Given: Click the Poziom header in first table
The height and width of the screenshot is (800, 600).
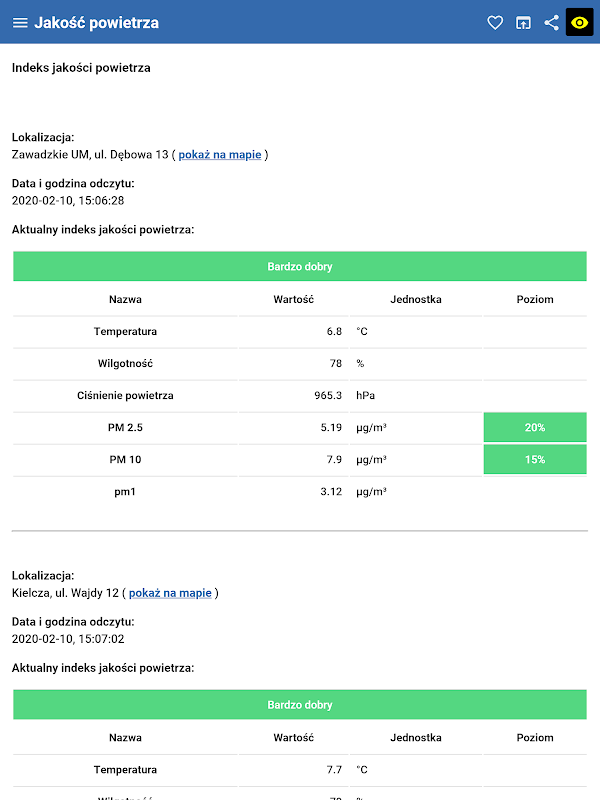Looking at the screenshot, I should [535, 299].
